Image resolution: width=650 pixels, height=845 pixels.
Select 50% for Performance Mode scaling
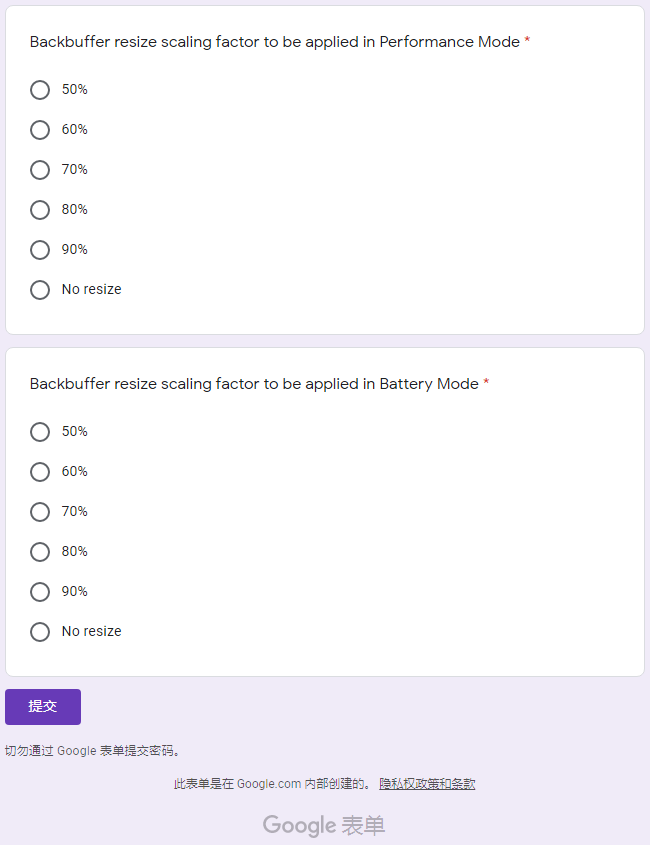pyautogui.click(x=40, y=90)
